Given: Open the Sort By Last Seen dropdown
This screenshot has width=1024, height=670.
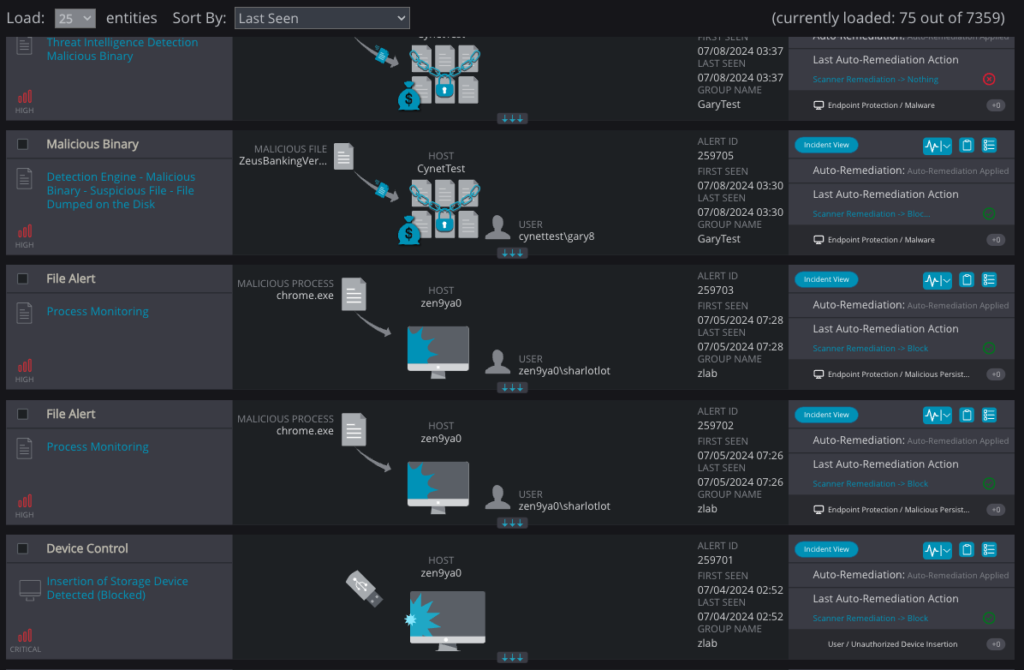Looking at the screenshot, I should pyautogui.click(x=321, y=18).
